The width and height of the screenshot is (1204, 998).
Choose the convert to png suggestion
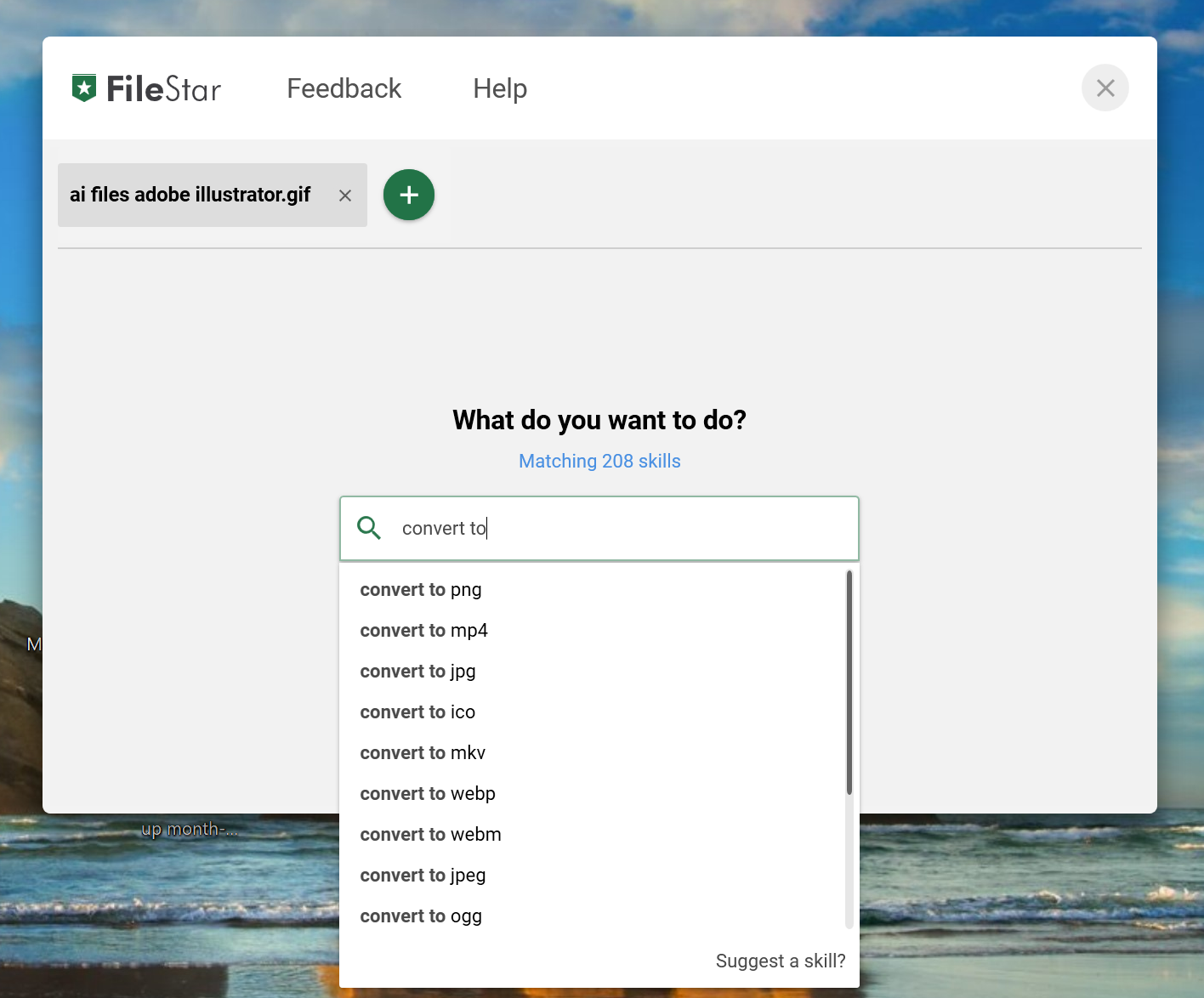tap(593, 590)
